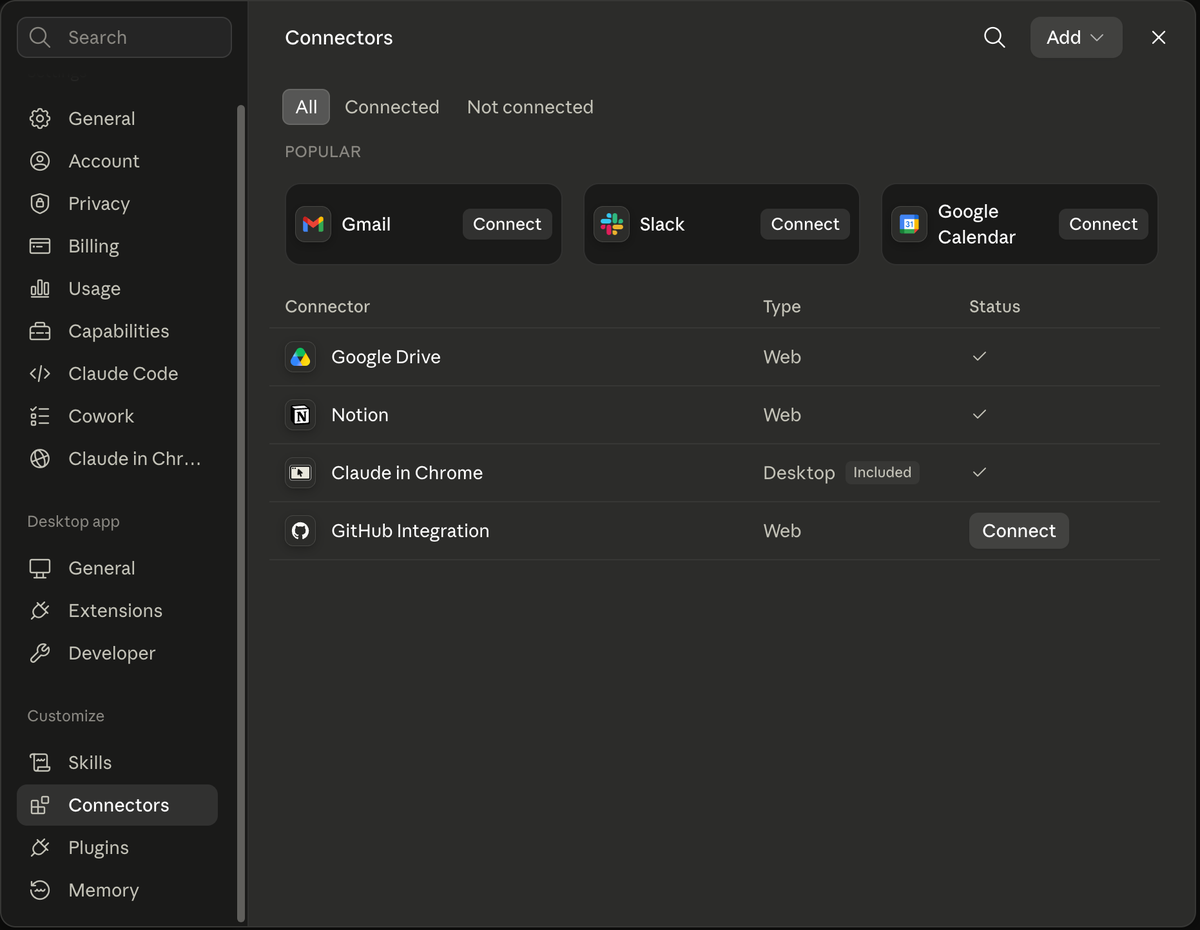Open the Extensions settings page
This screenshot has width=1200, height=930.
[x=117, y=610]
